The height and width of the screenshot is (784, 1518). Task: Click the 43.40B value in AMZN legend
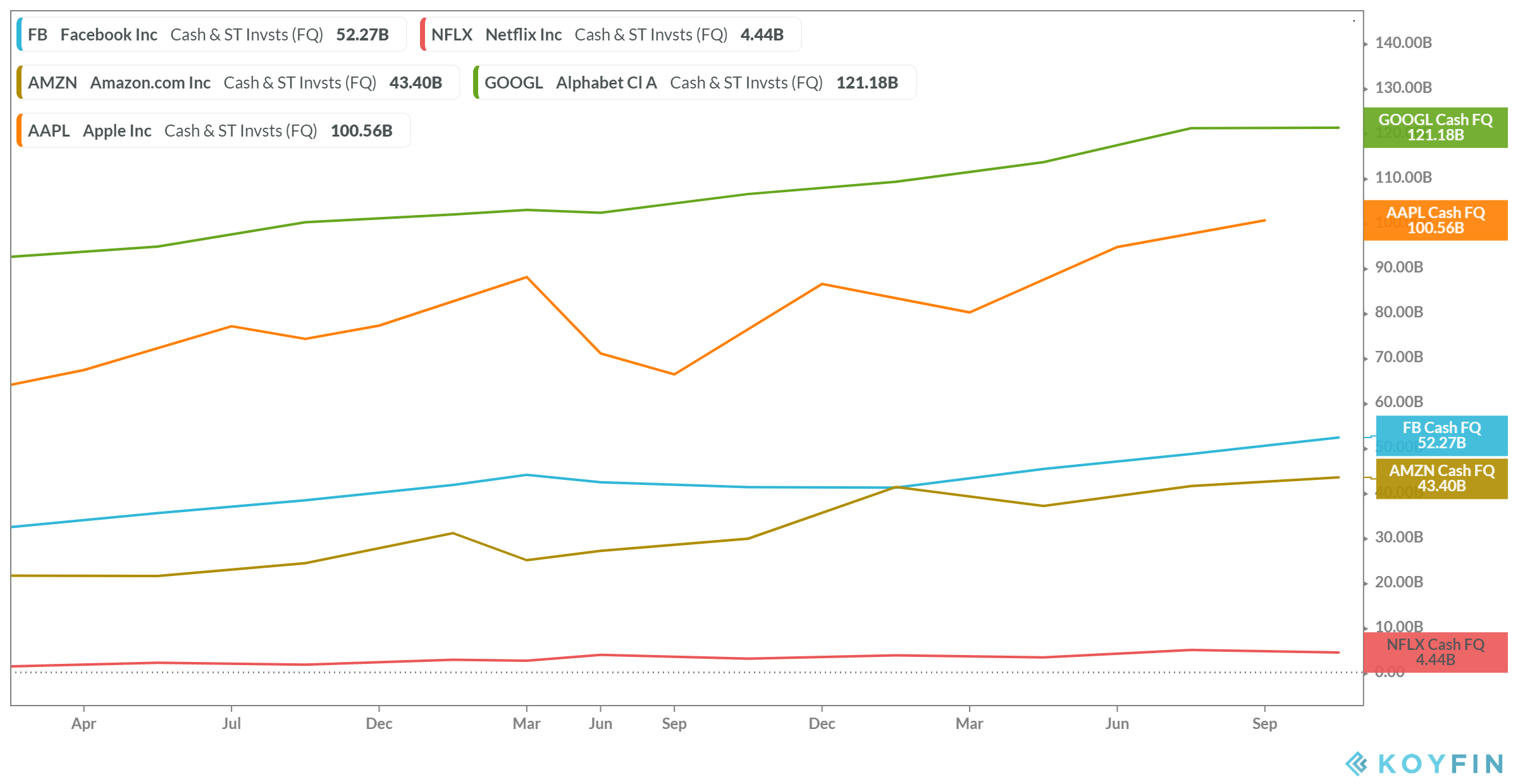tap(416, 83)
